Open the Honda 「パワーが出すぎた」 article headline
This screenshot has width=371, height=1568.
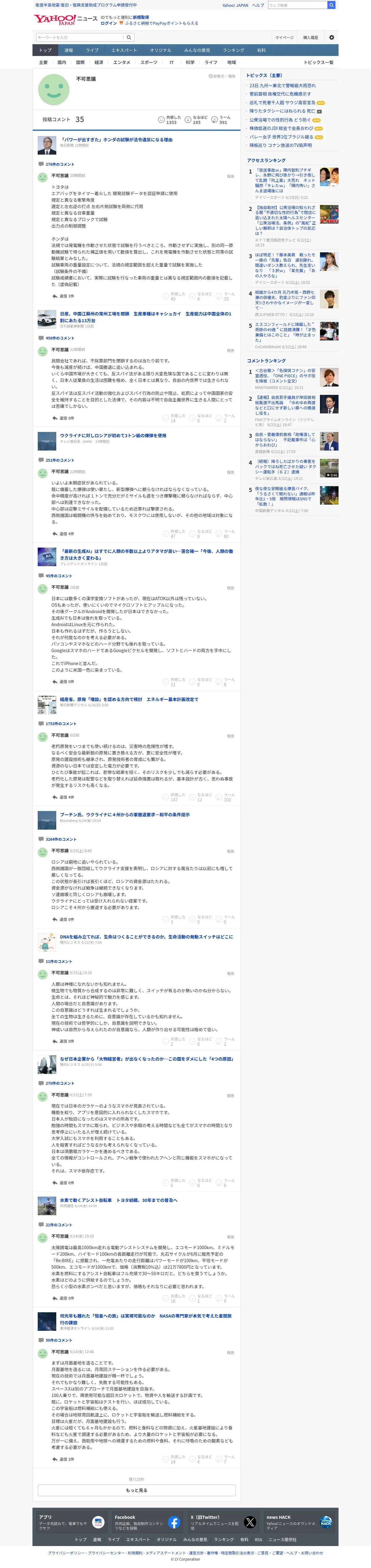point(116,139)
